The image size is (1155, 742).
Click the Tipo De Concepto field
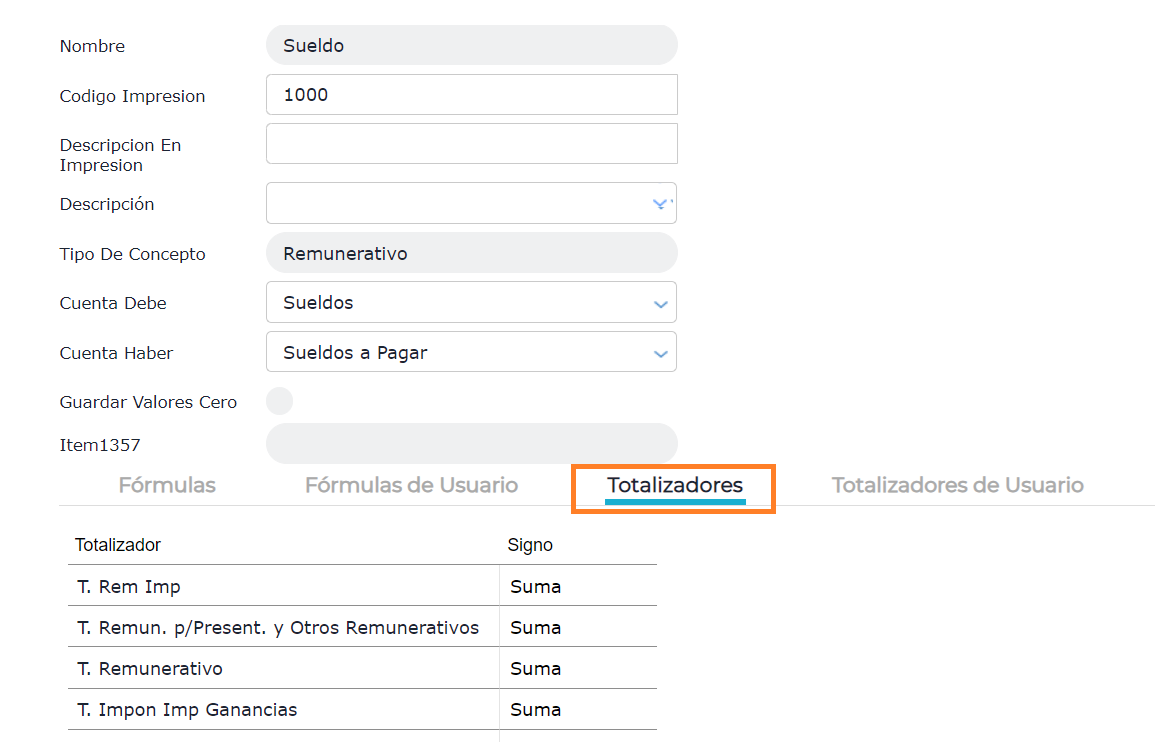coord(471,253)
